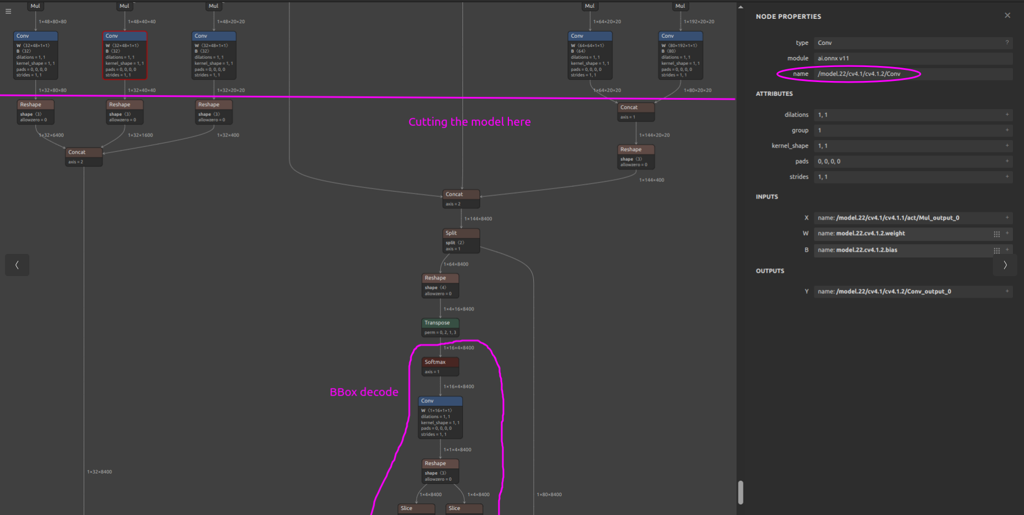Show tensor data for input B bias

[996, 249]
